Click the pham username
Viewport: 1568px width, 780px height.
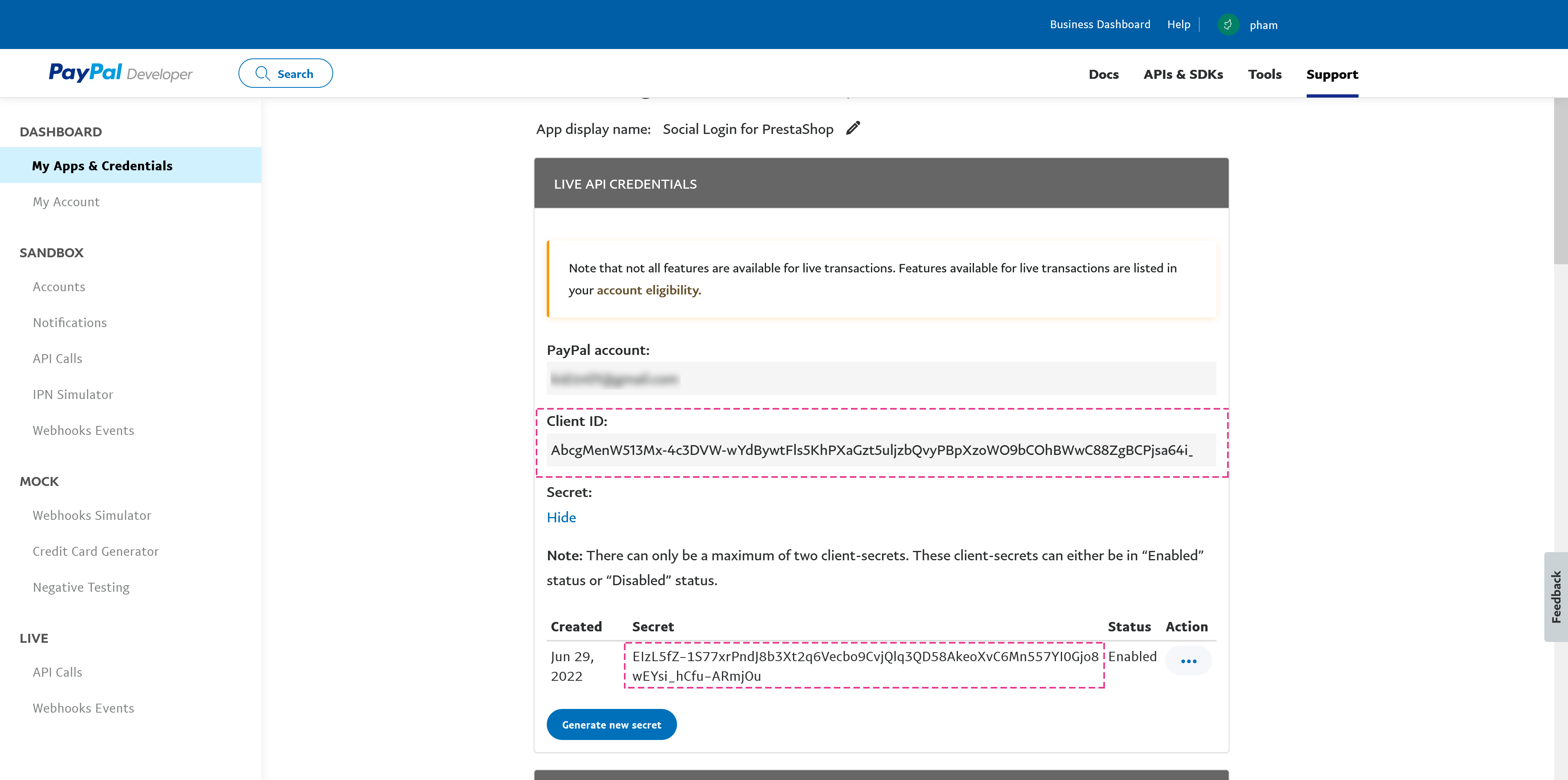(x=1264, y=25)
